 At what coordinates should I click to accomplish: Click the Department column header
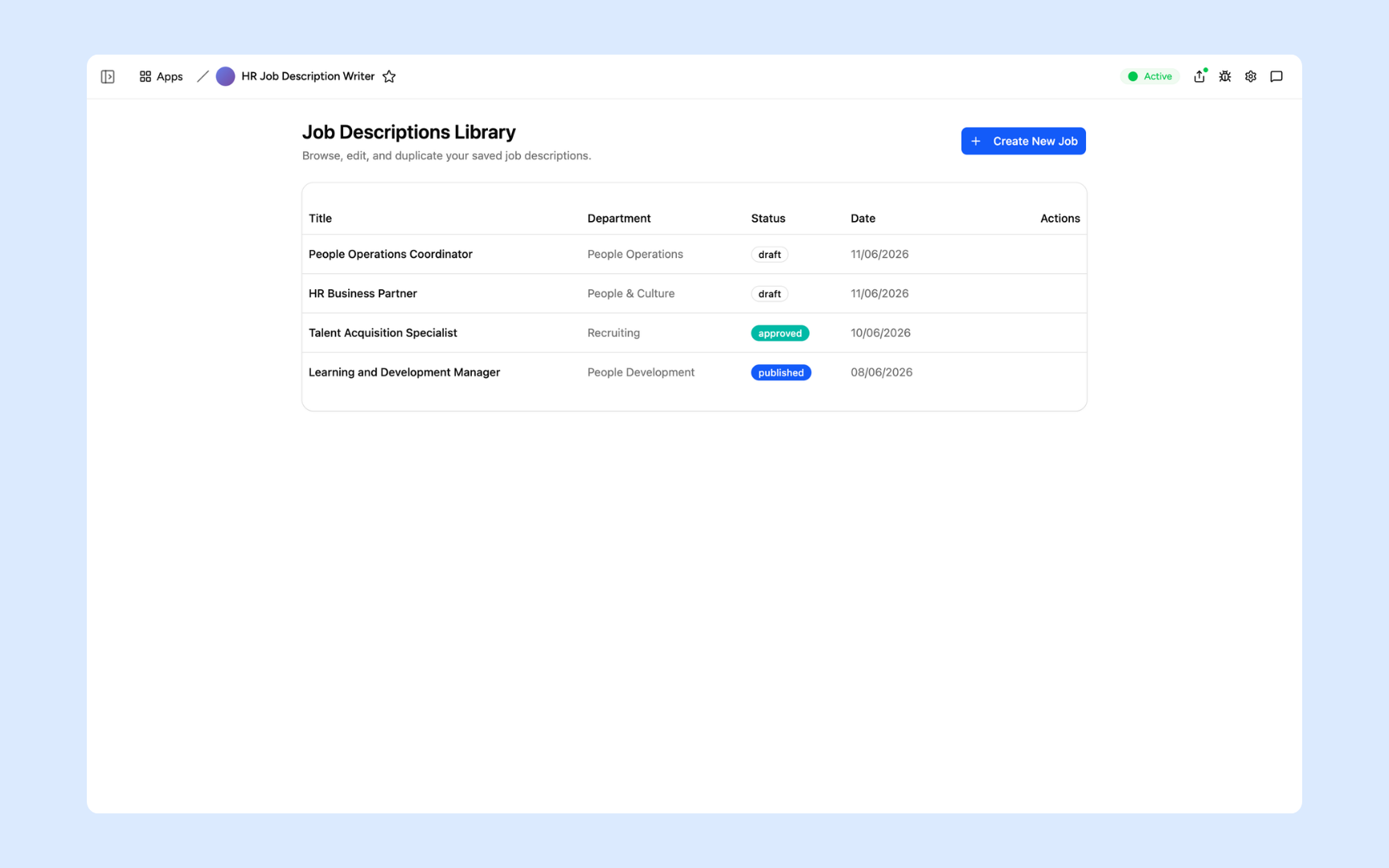619,219
